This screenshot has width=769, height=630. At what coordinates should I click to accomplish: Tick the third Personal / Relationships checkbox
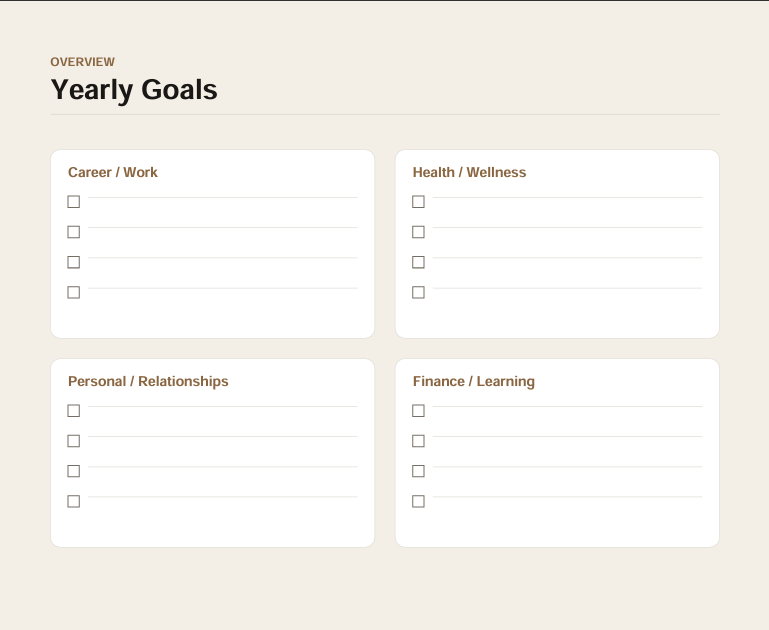(74, 471)
